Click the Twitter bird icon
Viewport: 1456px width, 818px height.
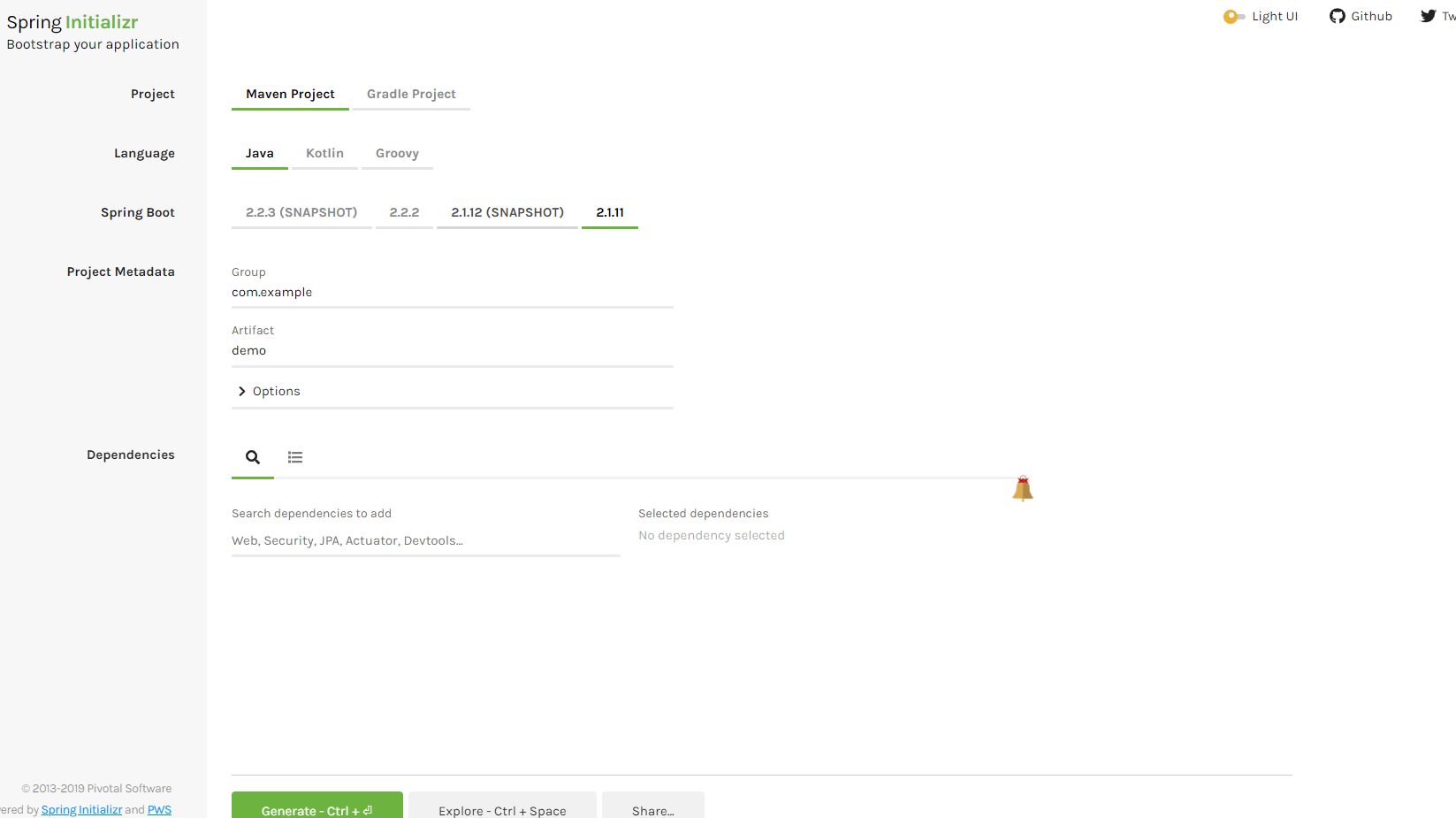(1429, 16)
